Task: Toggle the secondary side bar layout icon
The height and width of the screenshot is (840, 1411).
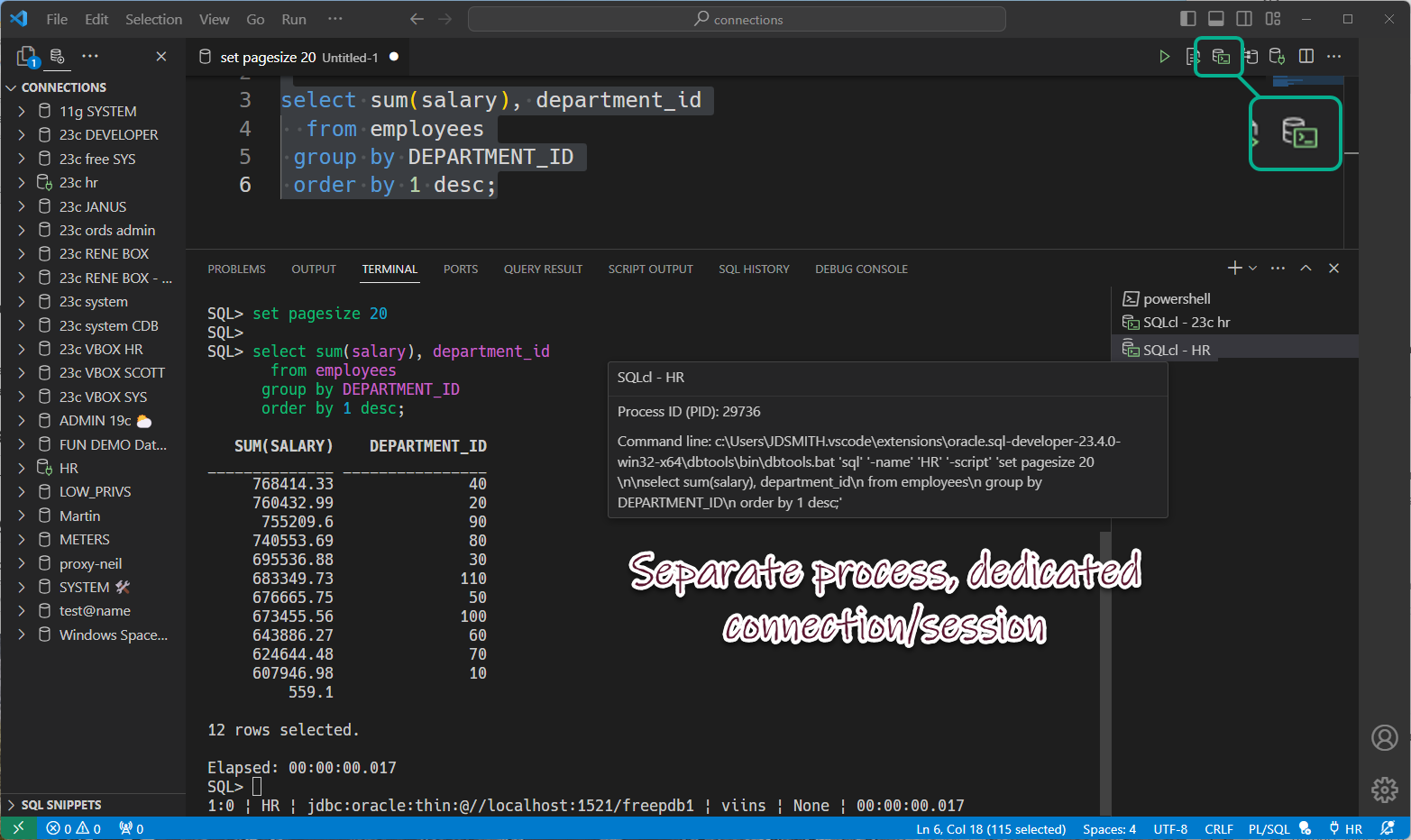Action: (1244, 19)
